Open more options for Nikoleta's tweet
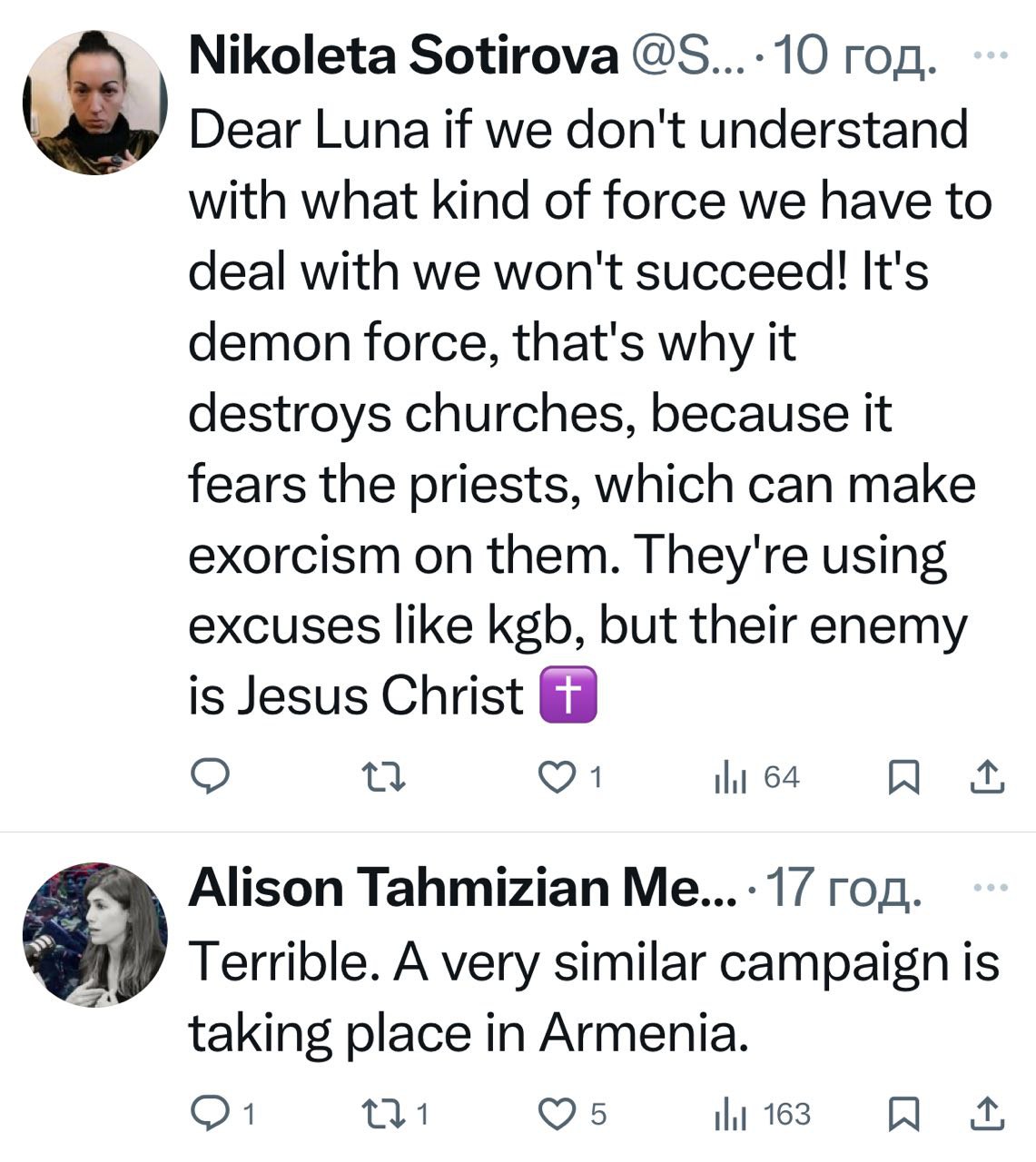 [x=990, y=55]
